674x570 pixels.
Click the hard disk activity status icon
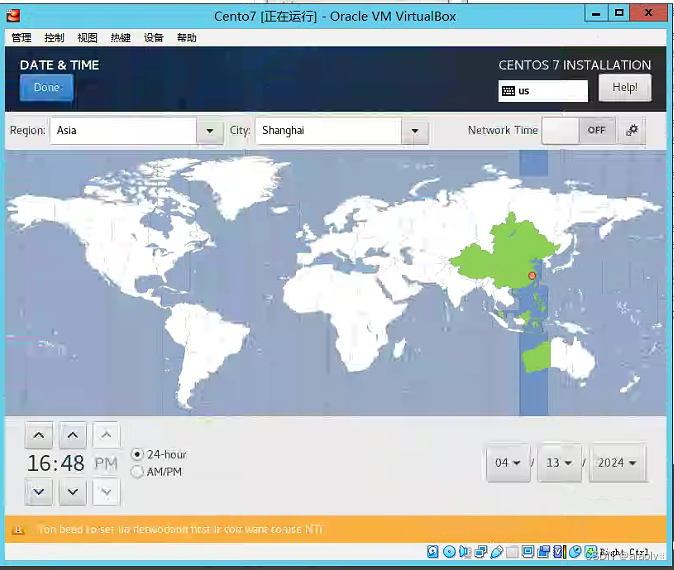tap(432, 552)
